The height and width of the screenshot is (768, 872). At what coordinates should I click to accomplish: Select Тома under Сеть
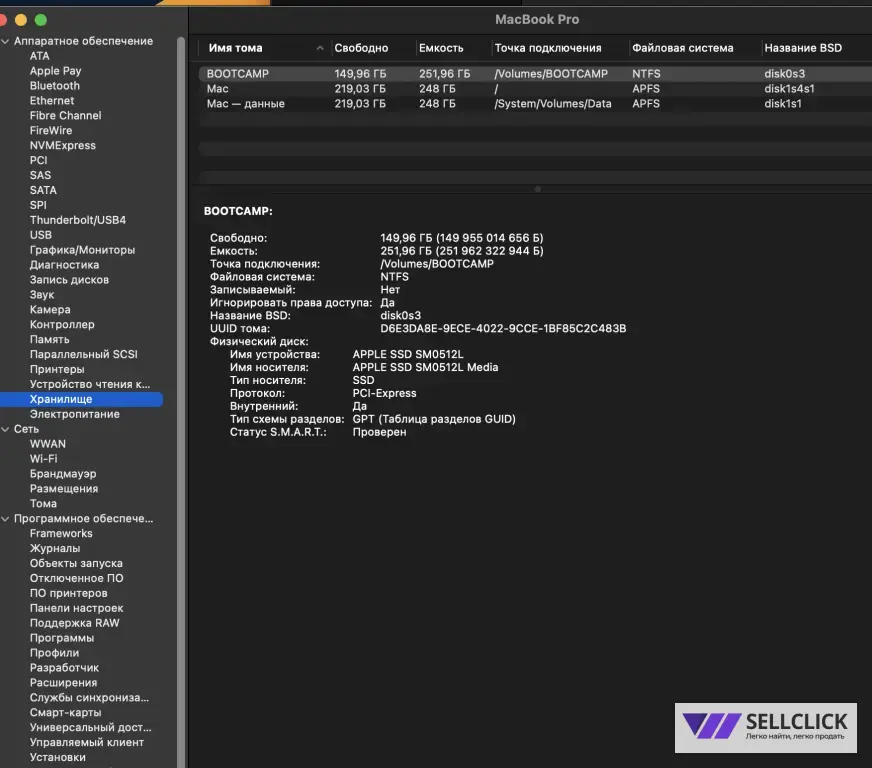43,504
